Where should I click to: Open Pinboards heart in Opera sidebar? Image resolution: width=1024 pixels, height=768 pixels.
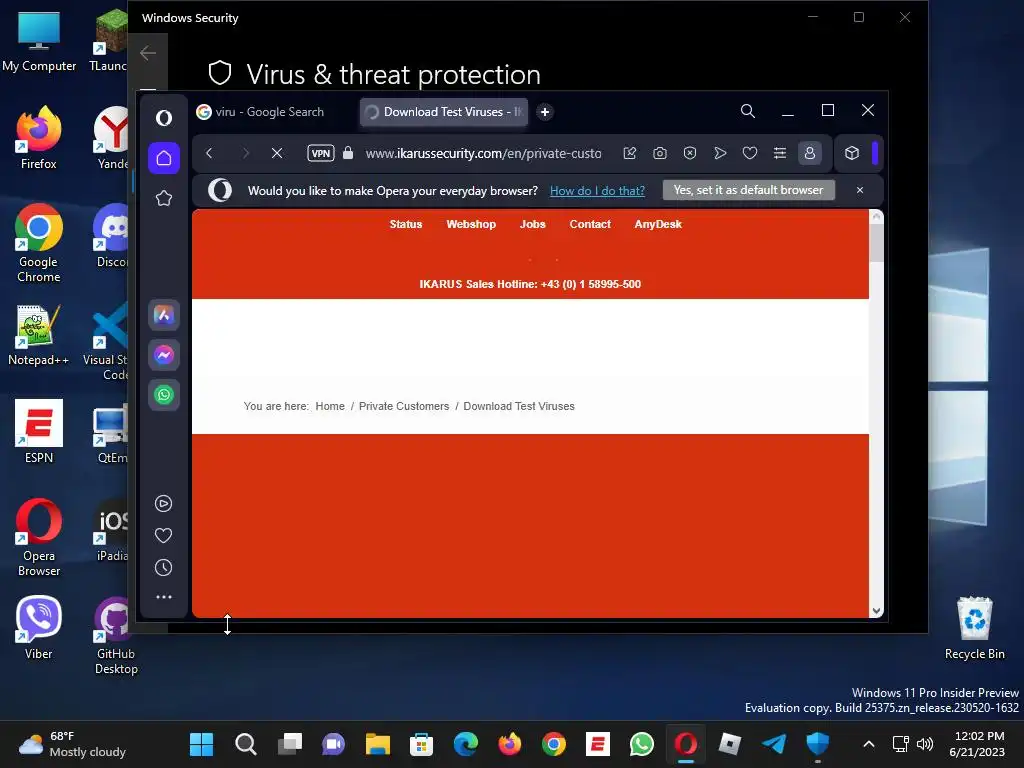163,536
